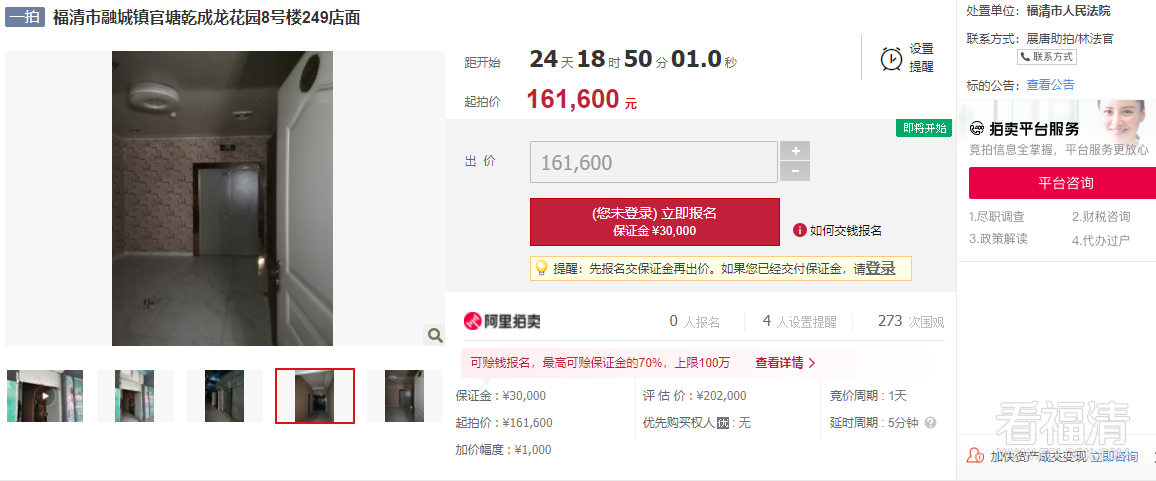The image size is (1156, 481).
Task: Decrease bid with the minus button
Action: tap(795, 172)
